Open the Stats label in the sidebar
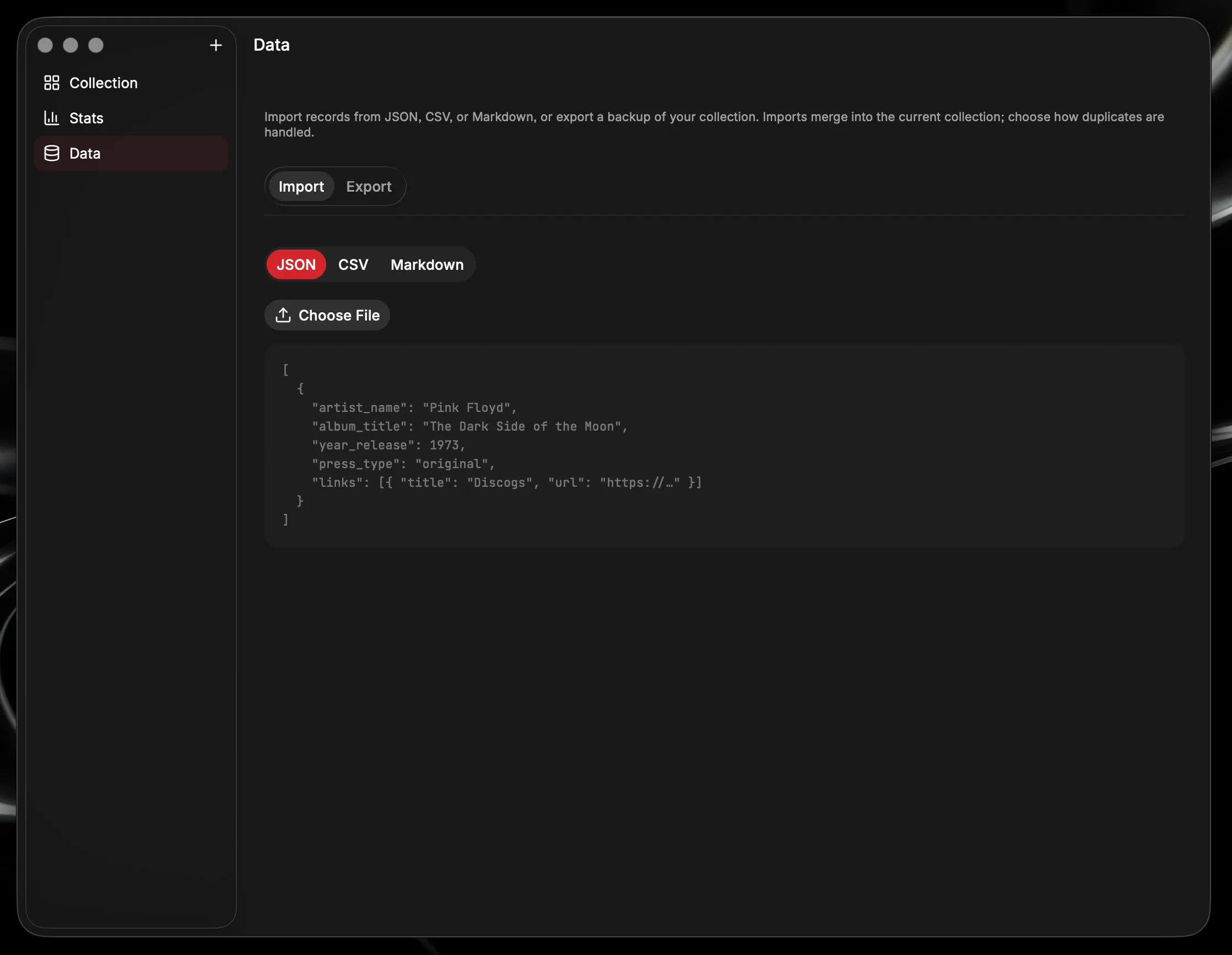This screenshot has height=955, width=1232. tap(87, 118)
